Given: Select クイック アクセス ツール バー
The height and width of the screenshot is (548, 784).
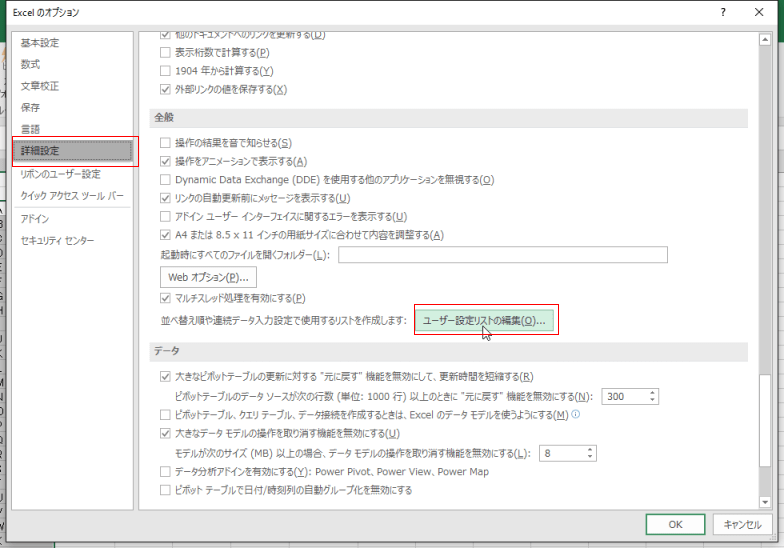Looking at the screenshot, I should pyautogui.click(x=73, y=196).
